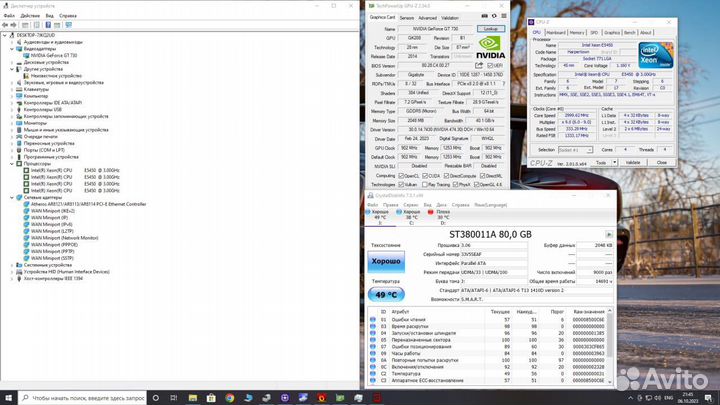Open the GPU-Z hamburger menu icon
The image size is (720, 405).
(504, 16)
